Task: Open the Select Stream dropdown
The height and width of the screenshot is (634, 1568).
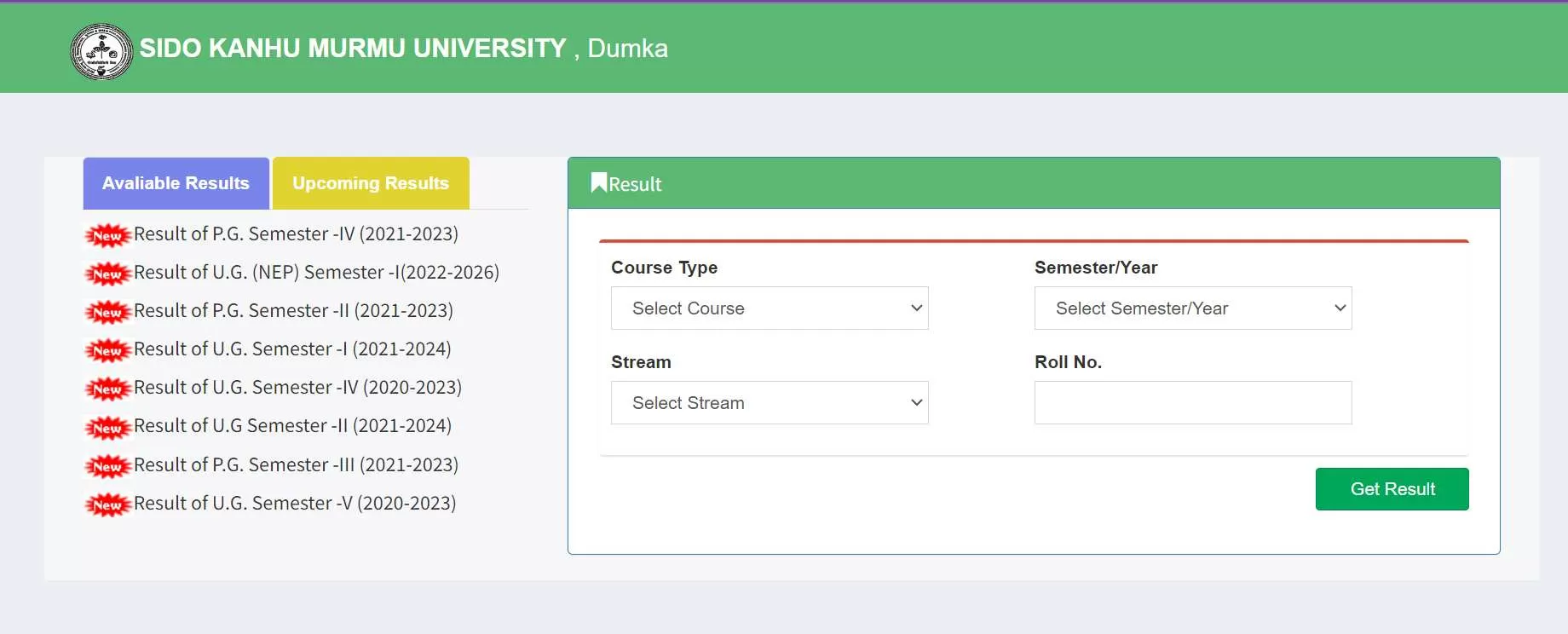Action: [769, 403]
